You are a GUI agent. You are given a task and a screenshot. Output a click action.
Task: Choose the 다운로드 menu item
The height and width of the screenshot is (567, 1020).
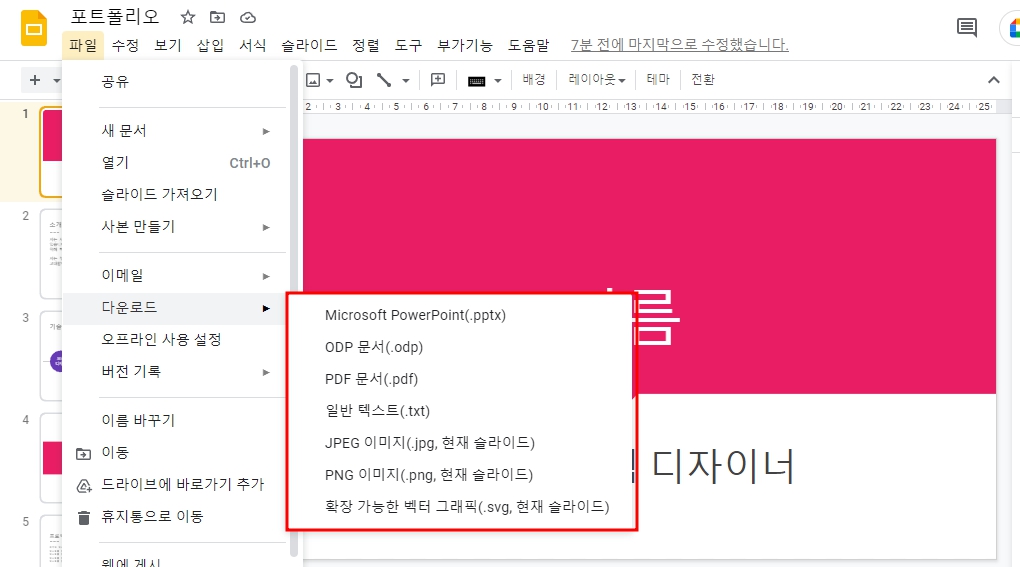pyautogui.click(x=174, y=308)
